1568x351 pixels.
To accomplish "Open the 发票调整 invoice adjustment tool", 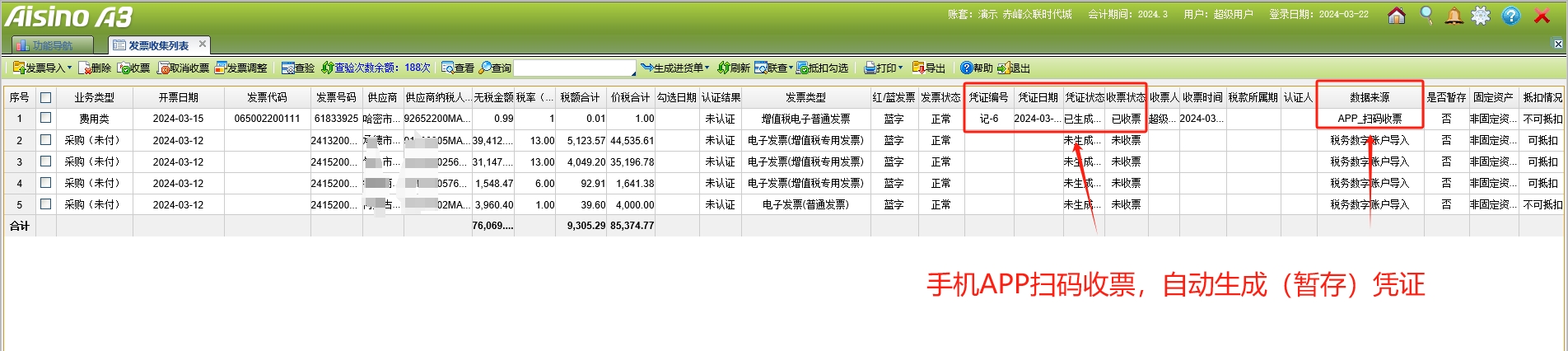I will [x=240, y=68].
